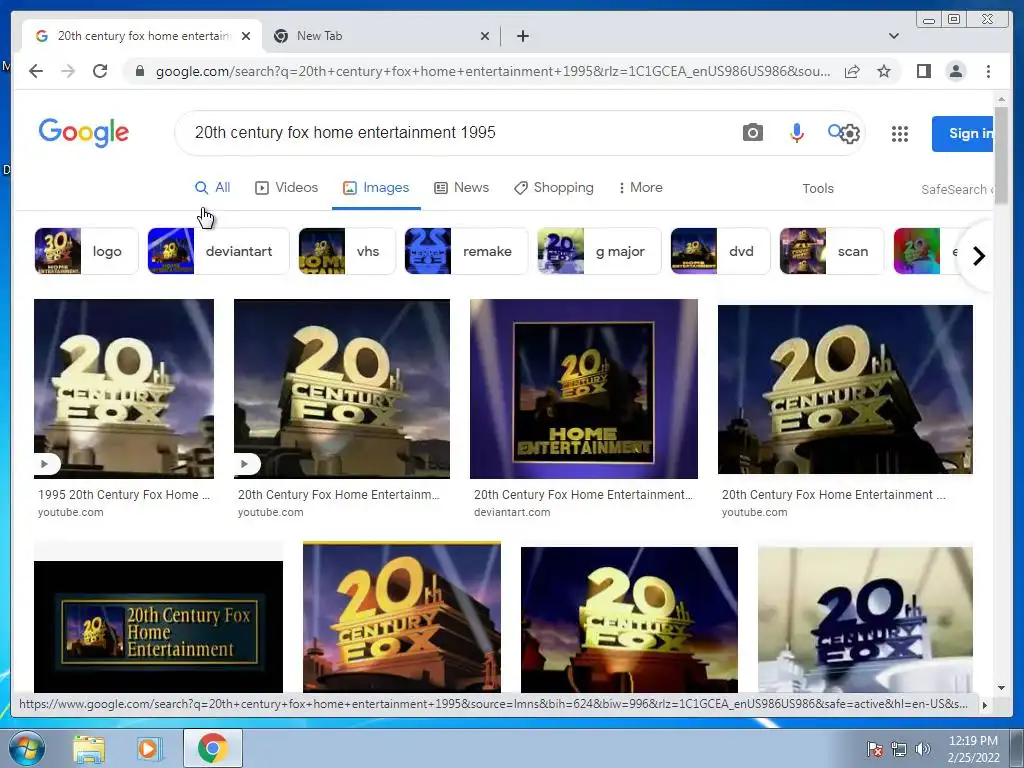Switch to Videos results tab

pyautogui.click(x=286, y=187)
